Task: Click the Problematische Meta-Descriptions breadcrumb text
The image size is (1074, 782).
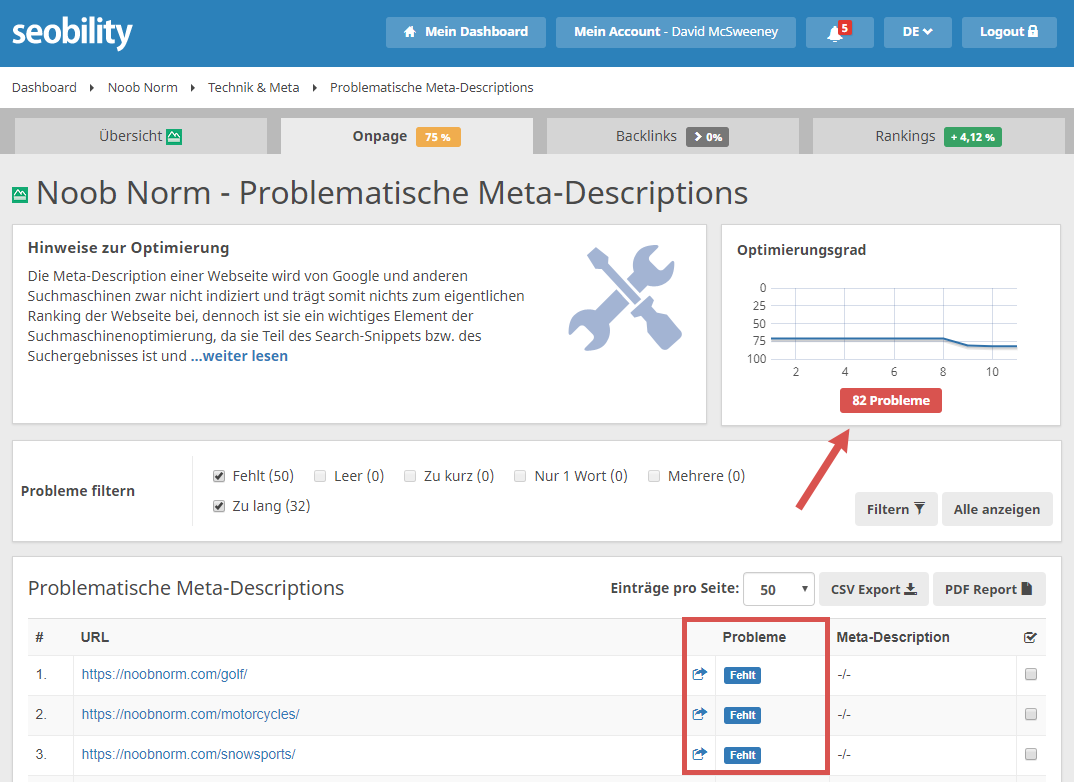Action: click(x=432, y=88)
